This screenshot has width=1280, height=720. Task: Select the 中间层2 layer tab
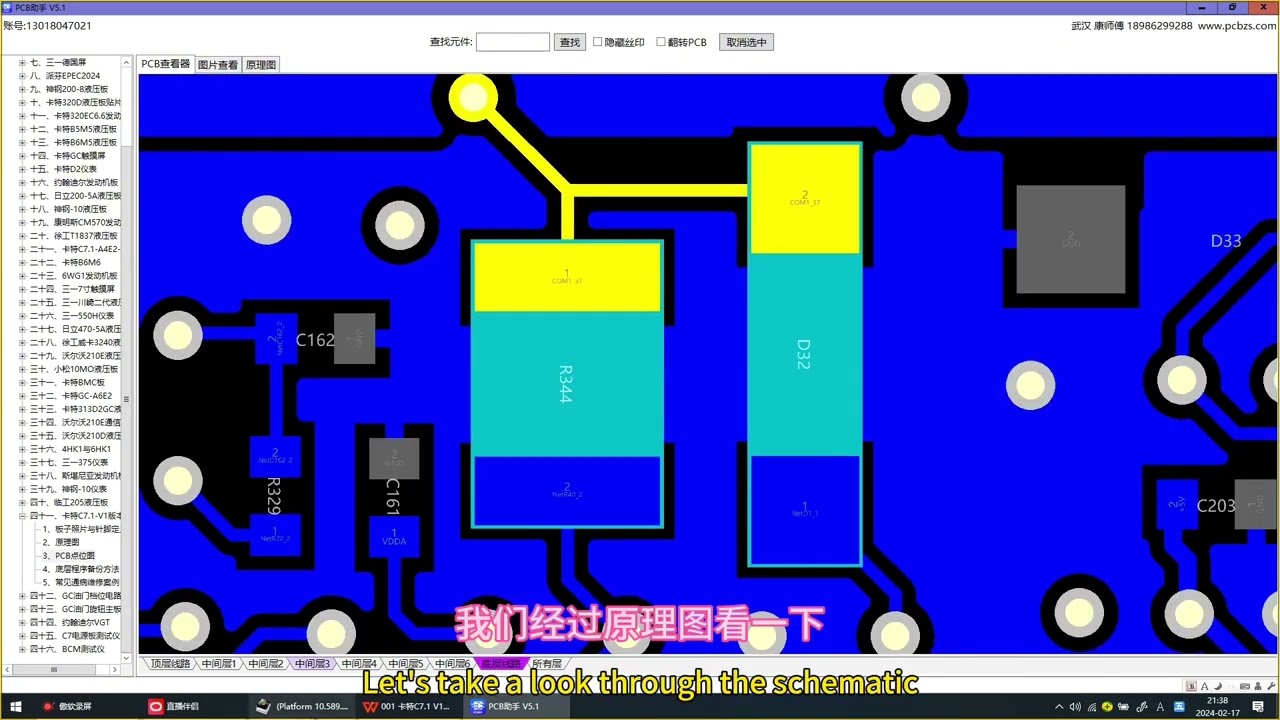(x=266, y=663)
